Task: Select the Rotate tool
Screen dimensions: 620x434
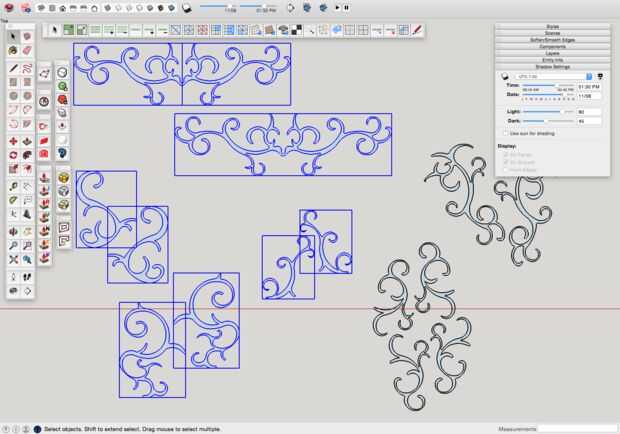Action: point(13,155)
